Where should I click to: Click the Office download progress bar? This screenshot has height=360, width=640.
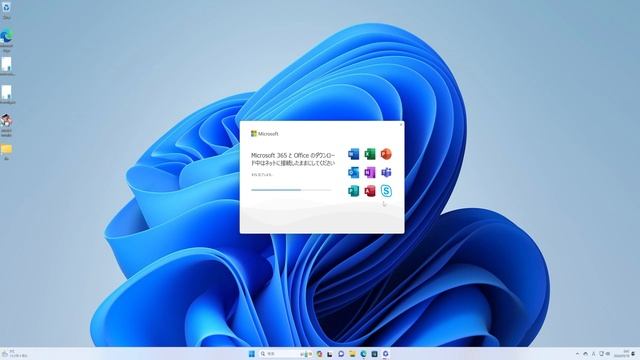click(x=291, y=190)
